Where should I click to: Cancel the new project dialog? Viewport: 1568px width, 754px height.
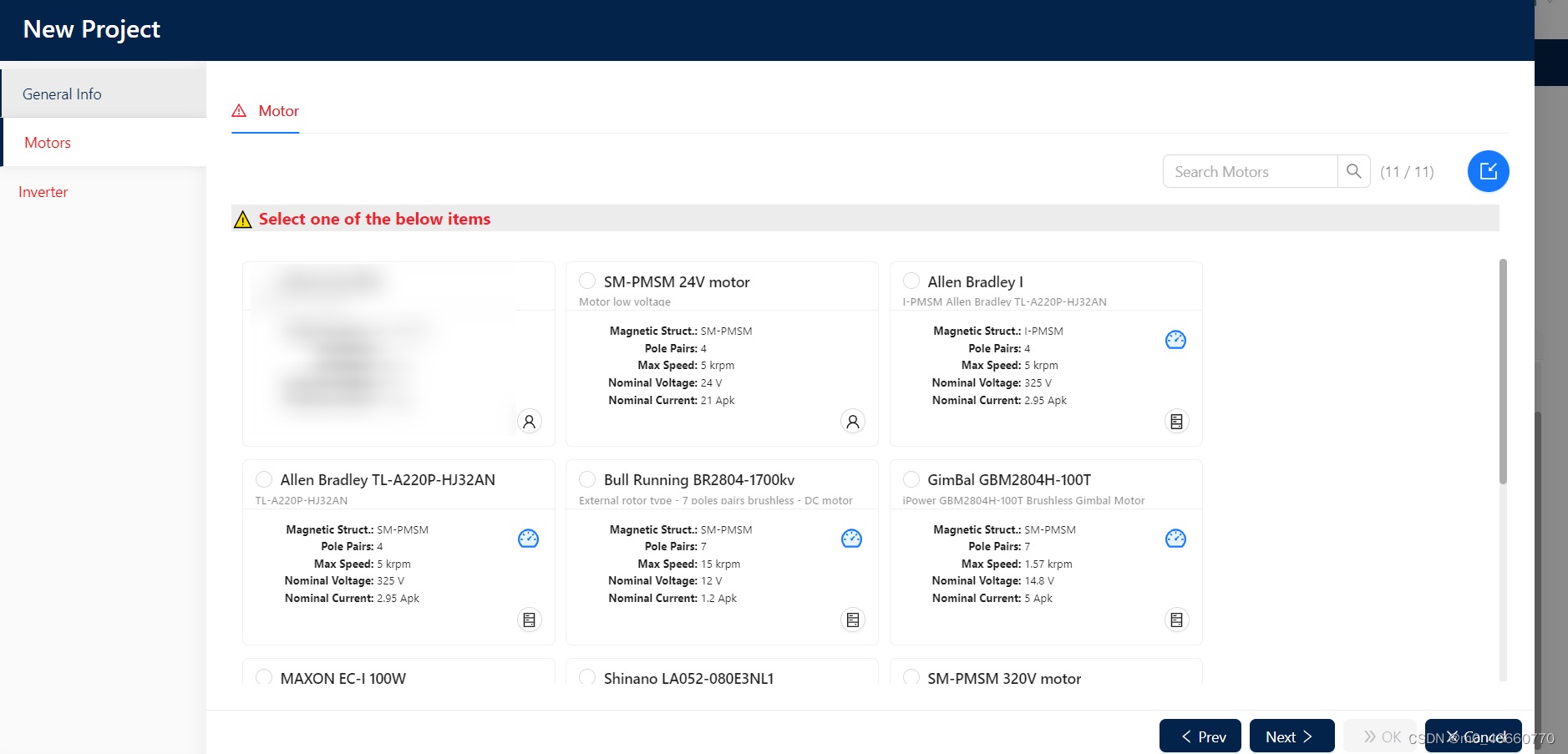pos(1474,736)
